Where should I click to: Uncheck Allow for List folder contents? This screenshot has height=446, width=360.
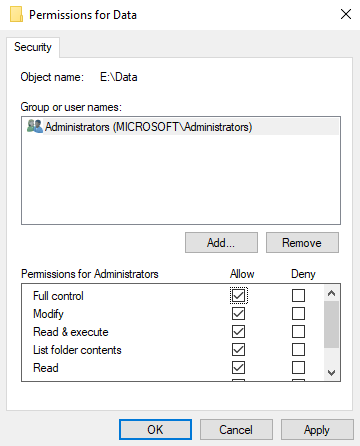pyautogui.click(x=238, y=350)
